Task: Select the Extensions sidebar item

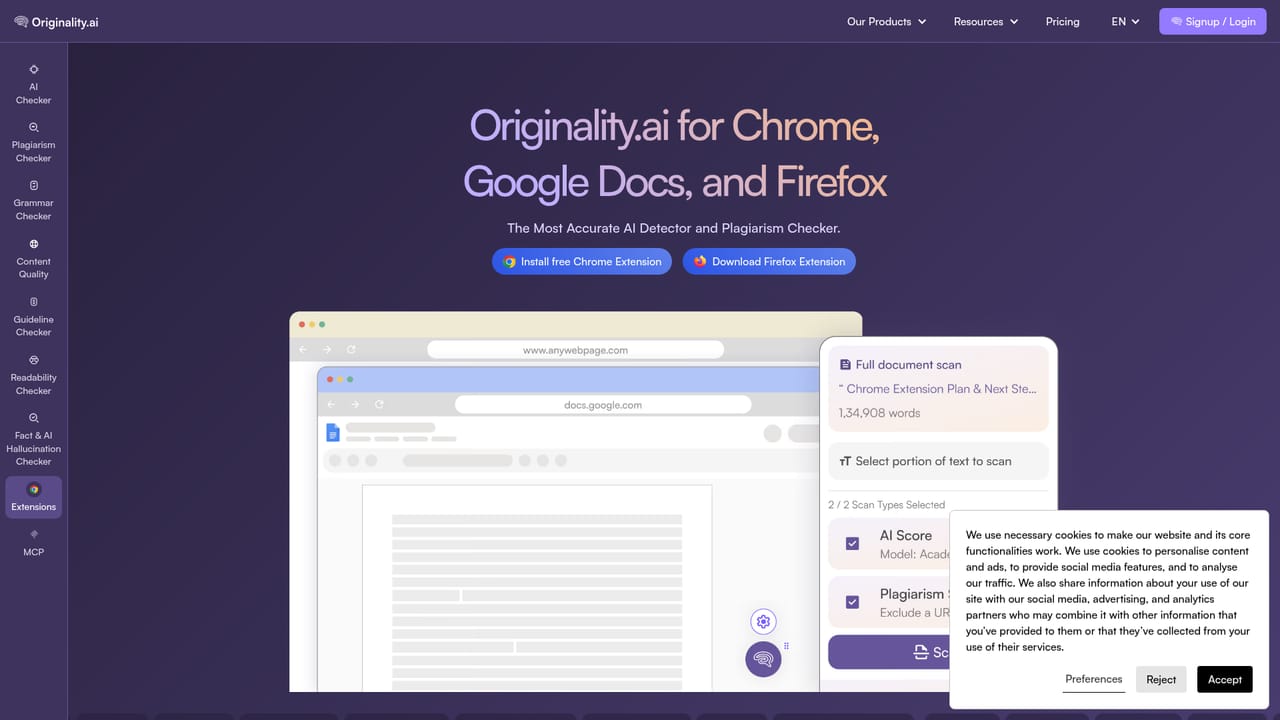Action: pyautogui.click(x=33, y=497)
